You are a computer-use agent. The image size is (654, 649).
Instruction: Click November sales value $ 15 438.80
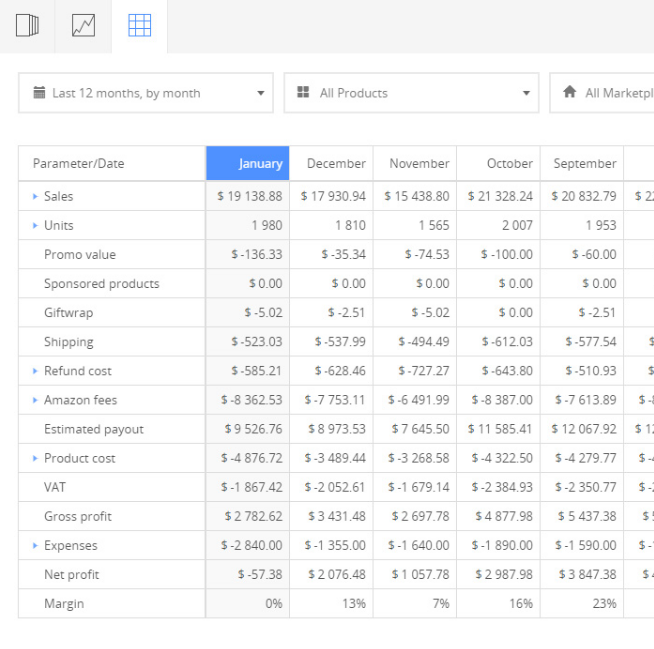click(x=417, y=196)
